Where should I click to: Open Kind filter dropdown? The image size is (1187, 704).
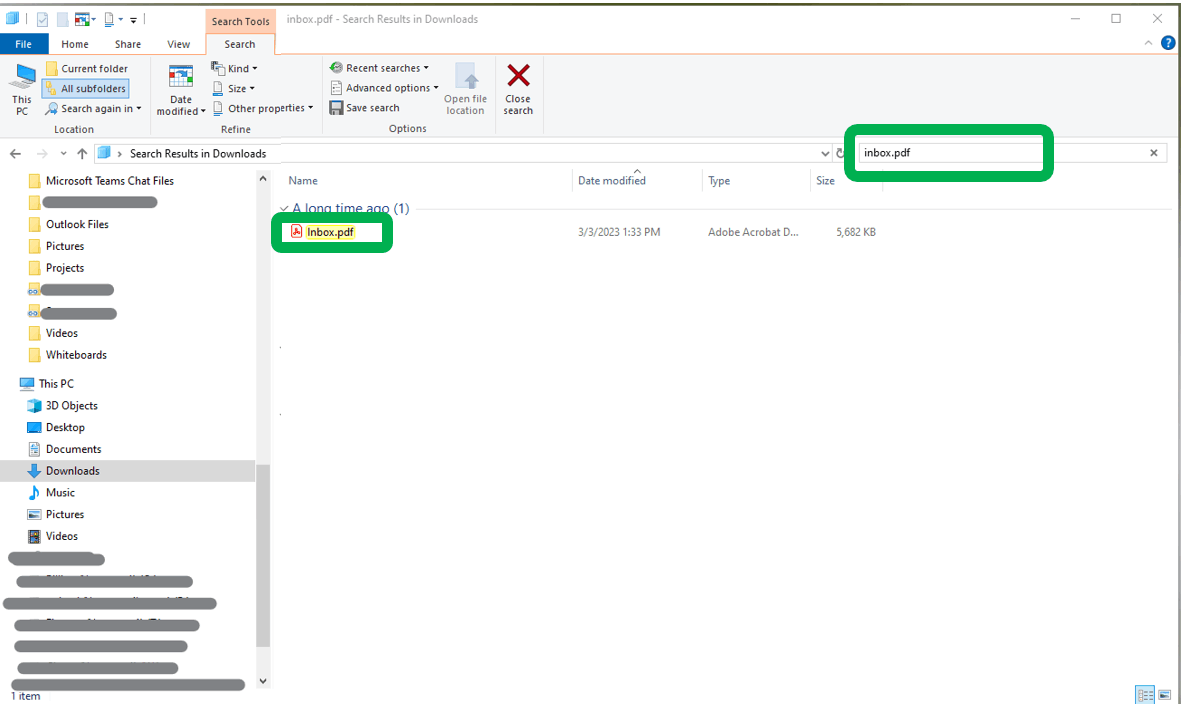coord(235,68)
